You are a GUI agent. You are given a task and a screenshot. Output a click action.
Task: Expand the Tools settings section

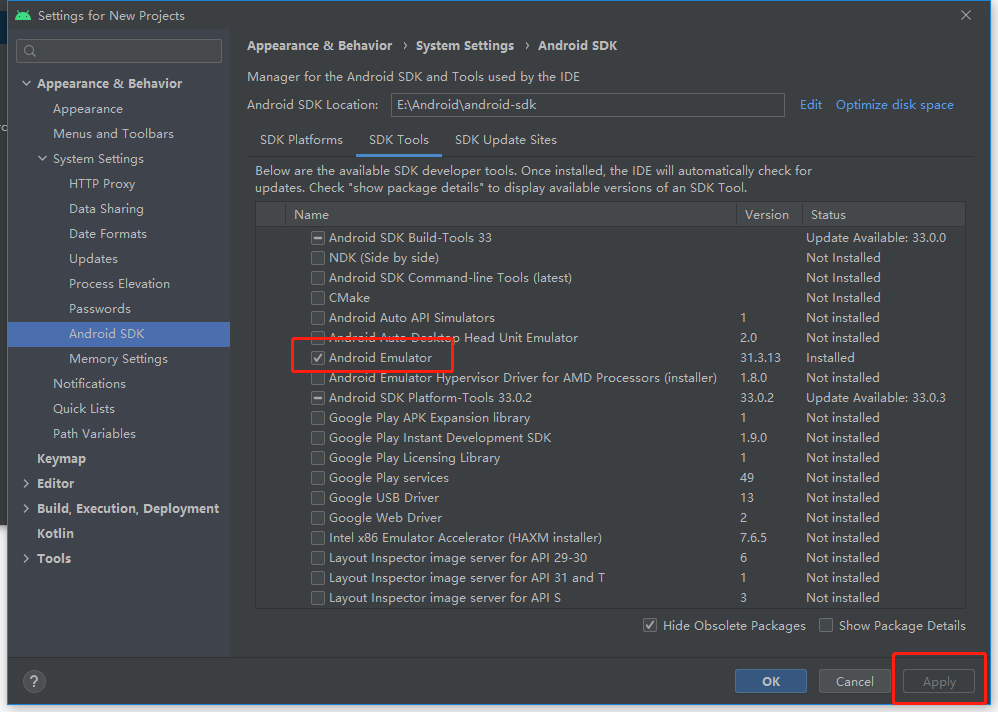point(26,559)
